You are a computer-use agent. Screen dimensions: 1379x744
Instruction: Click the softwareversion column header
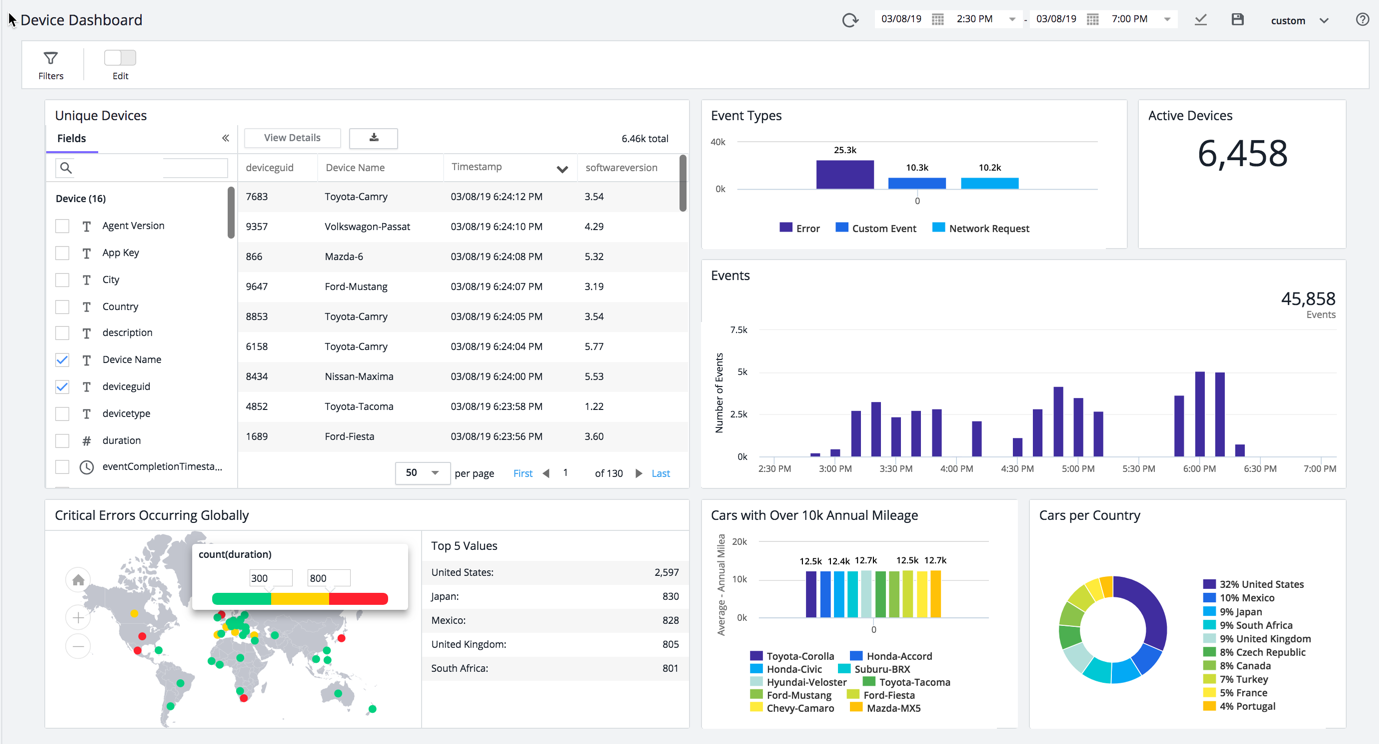(x=621, y=168)
